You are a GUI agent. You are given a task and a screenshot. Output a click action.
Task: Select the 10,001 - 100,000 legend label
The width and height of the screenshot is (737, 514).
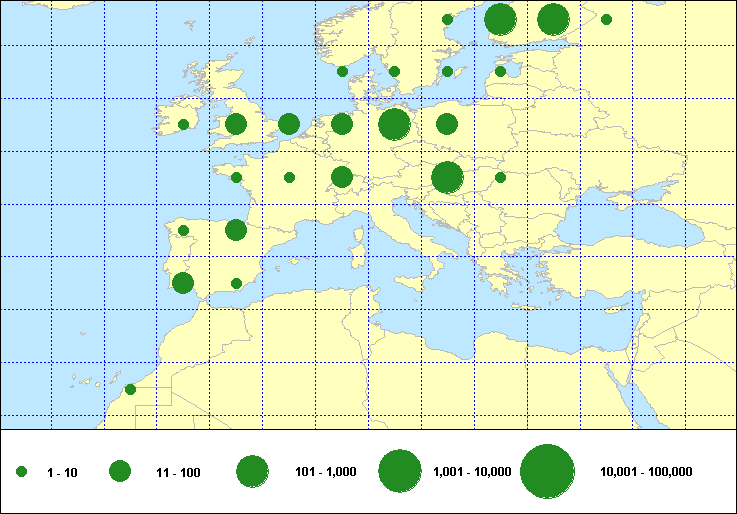pos(646,472)
